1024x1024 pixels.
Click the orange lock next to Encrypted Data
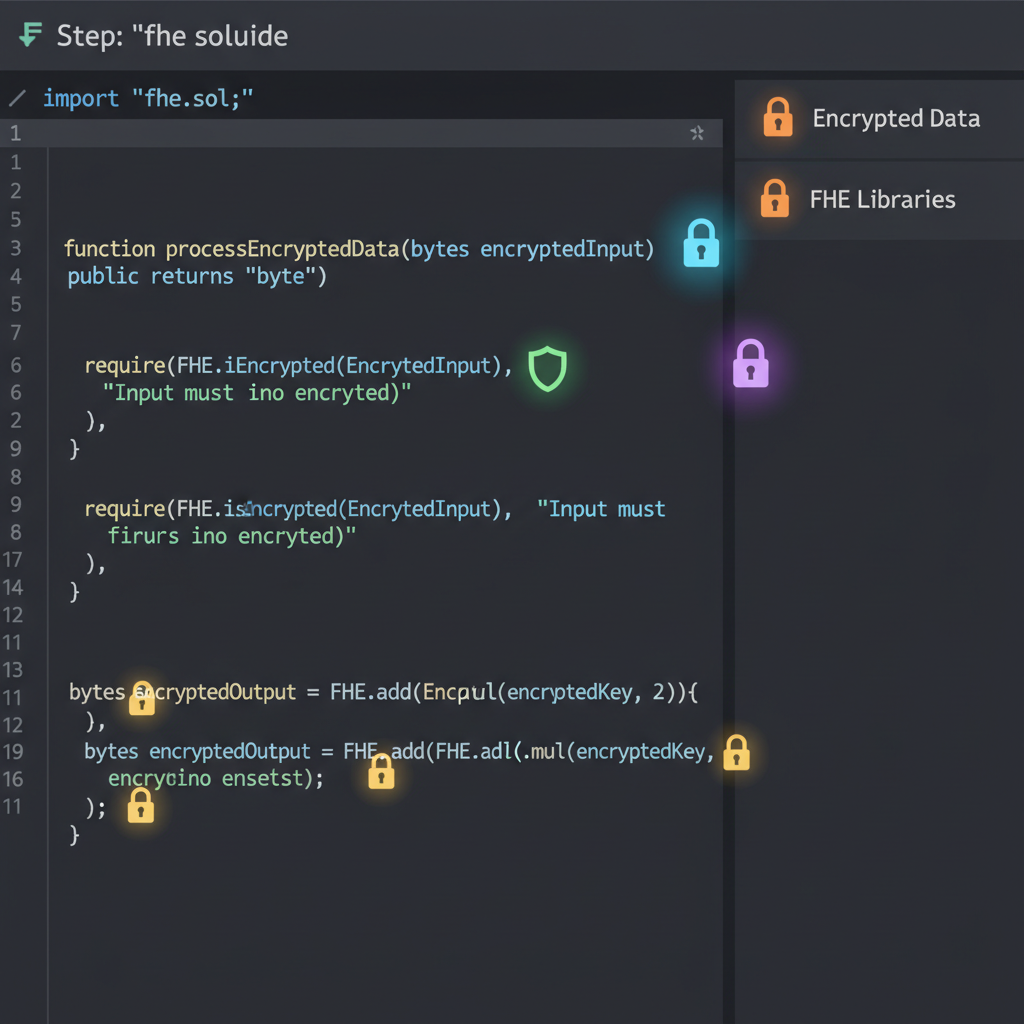point(778,117)
